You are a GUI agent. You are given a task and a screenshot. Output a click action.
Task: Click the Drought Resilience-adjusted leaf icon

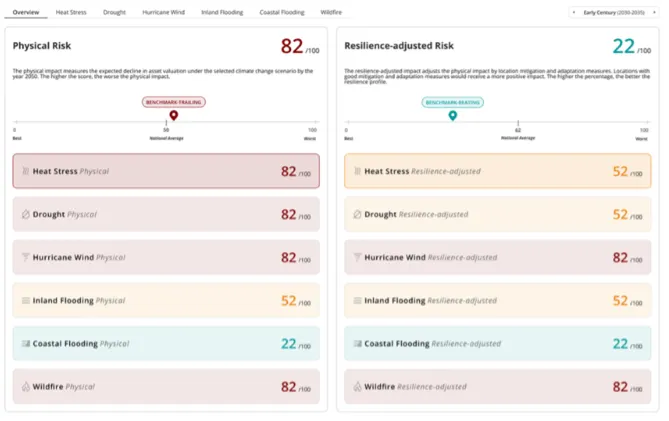357,214
